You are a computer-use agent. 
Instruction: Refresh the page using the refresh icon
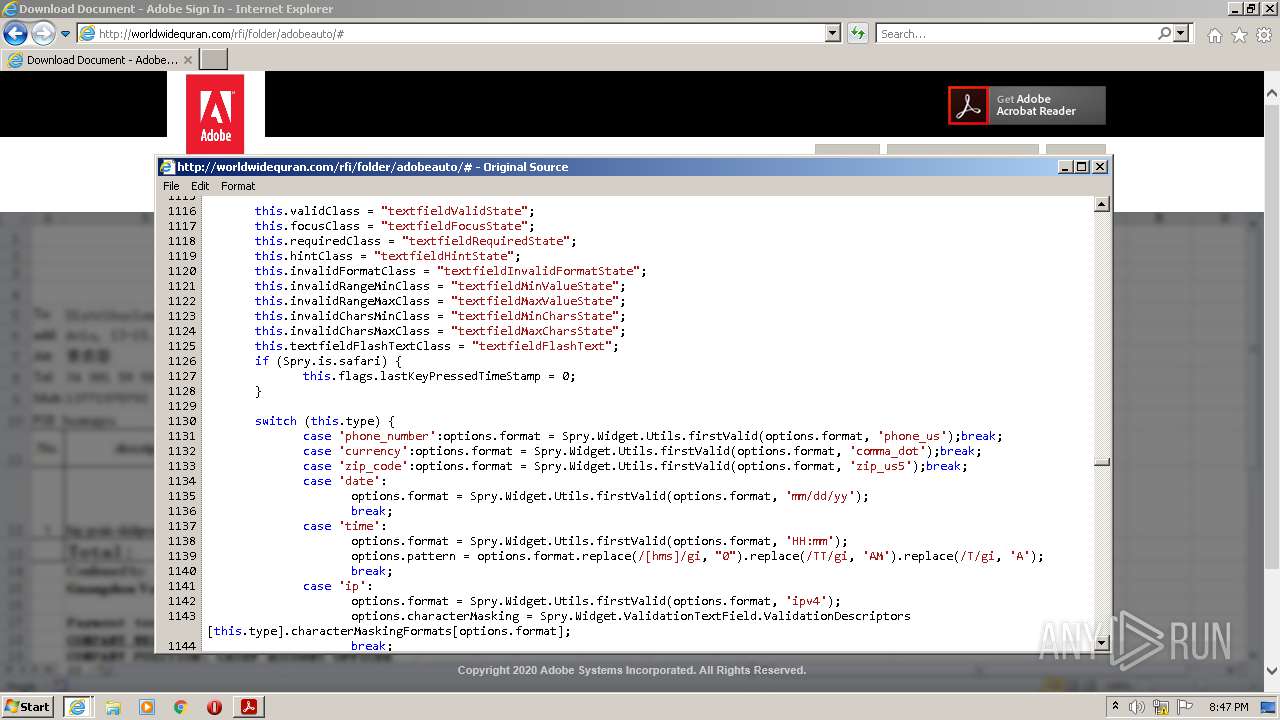coord(857,34)
